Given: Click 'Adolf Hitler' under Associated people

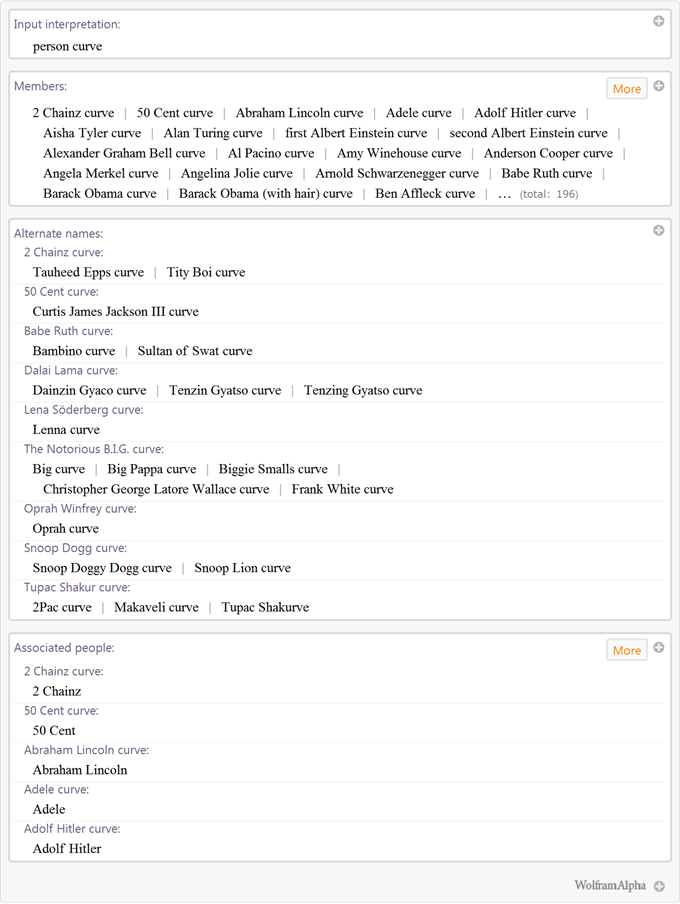Looking at the screenshot, I should tap(67, 849).
